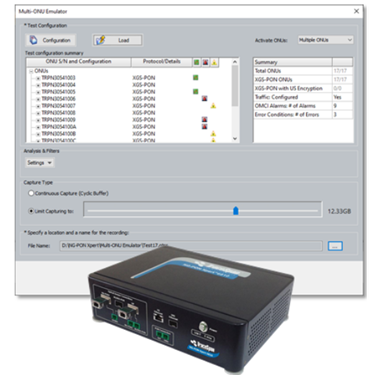Click red alarm icon for TRPN30541006
Screen dimensions: 375x375
click(x=205, y=98)
